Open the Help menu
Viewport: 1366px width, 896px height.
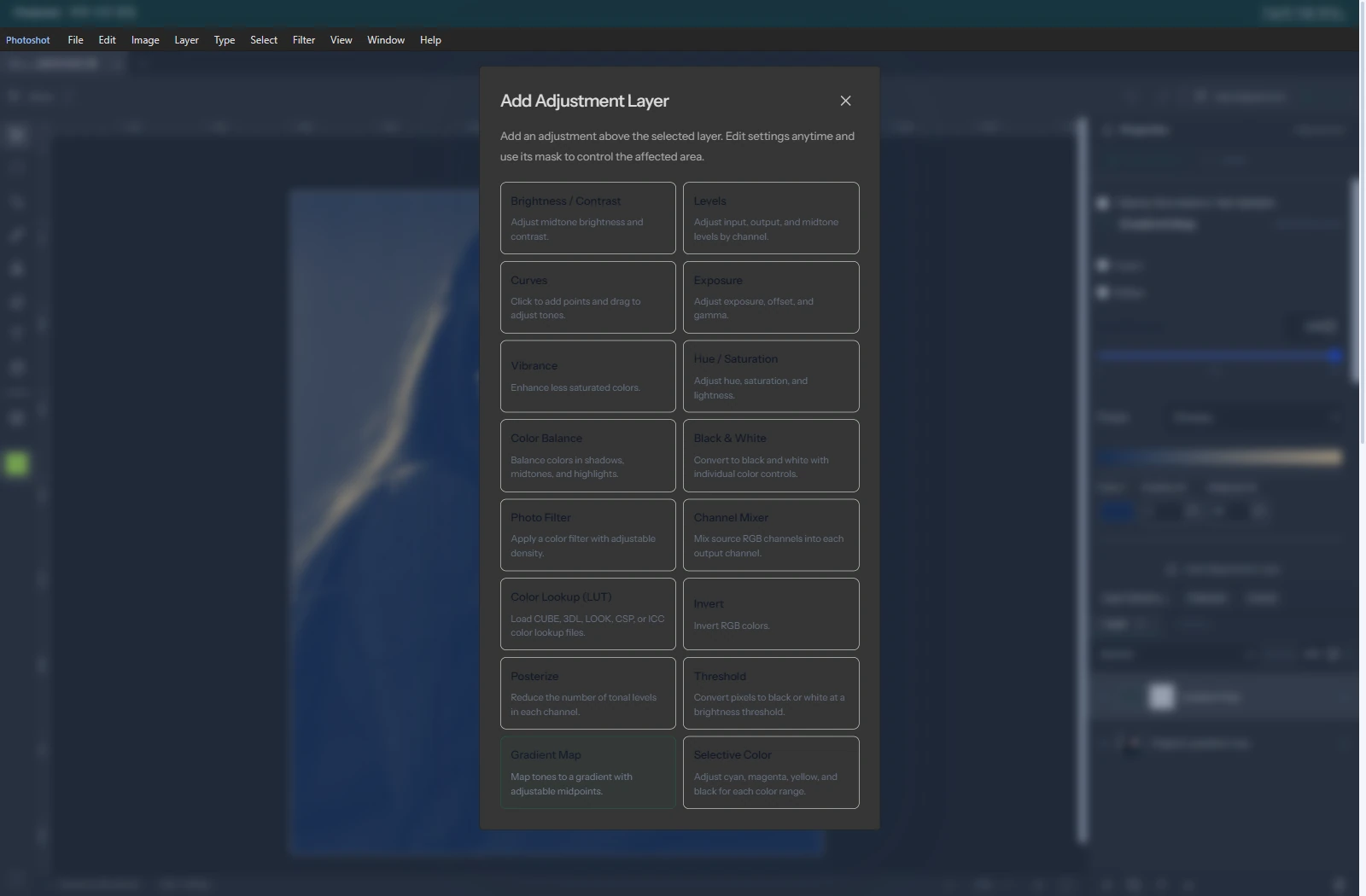click(x=430, y=40)
